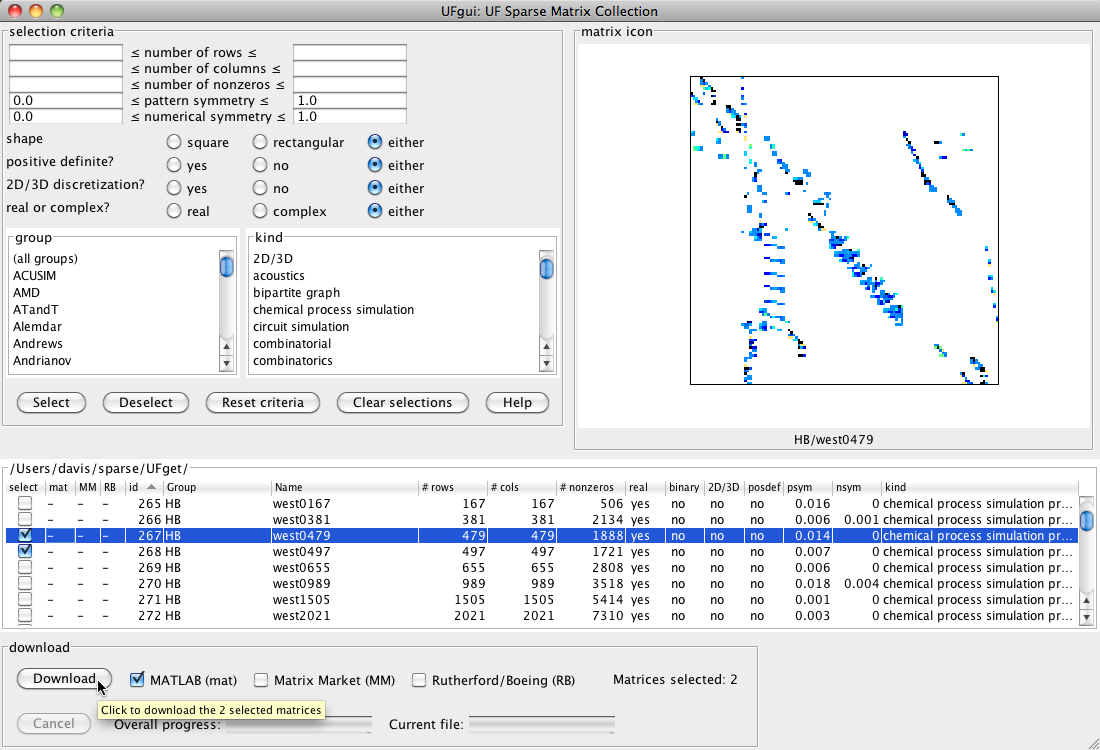1100x750 pixels.
Task: Select the square shape radio button
Action: click(174, 143)
